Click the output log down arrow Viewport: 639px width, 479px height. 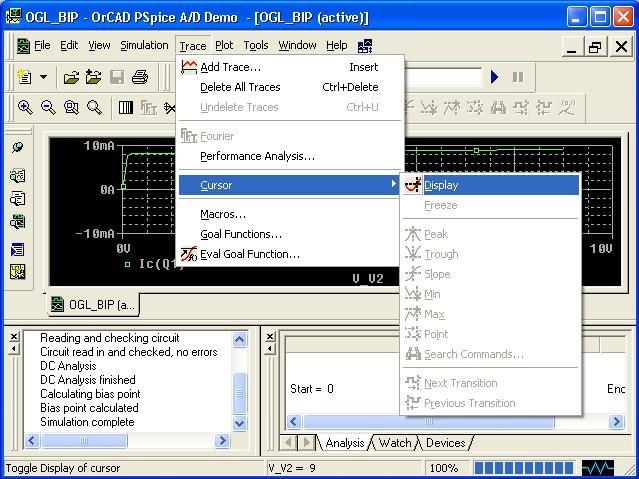click(240, 423)
